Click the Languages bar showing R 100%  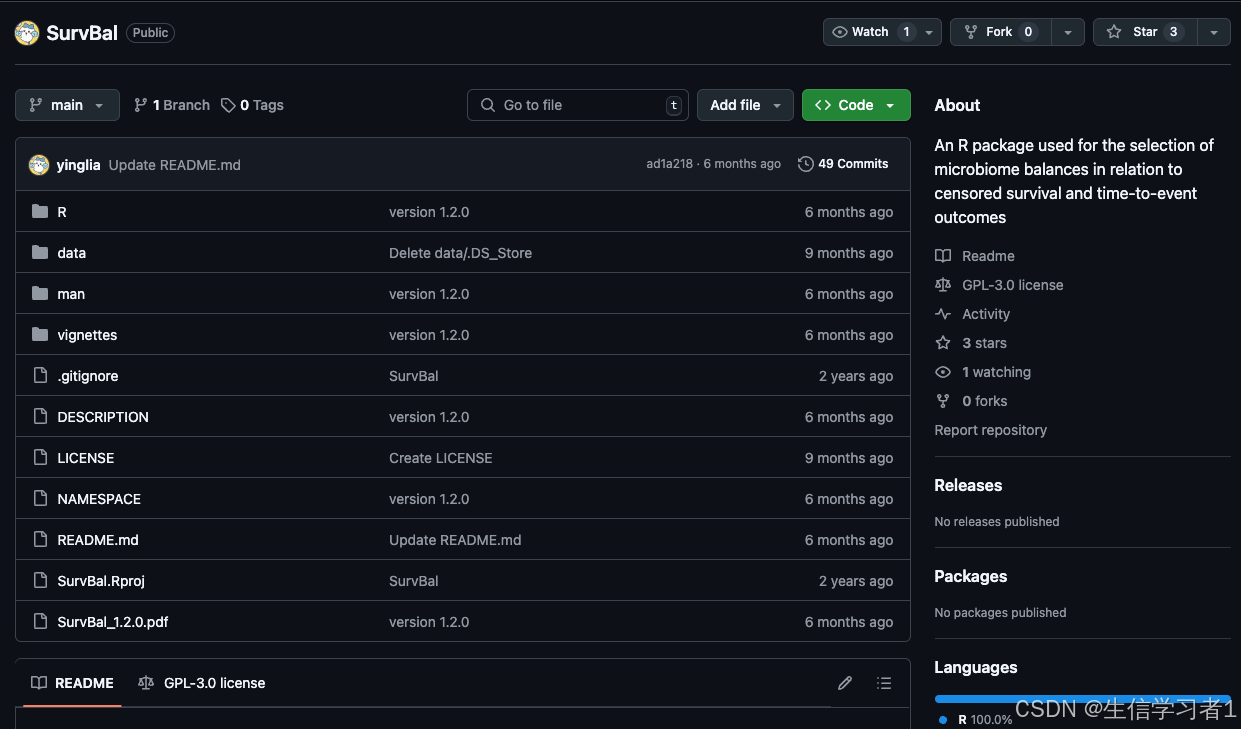tap(1083, 698)
